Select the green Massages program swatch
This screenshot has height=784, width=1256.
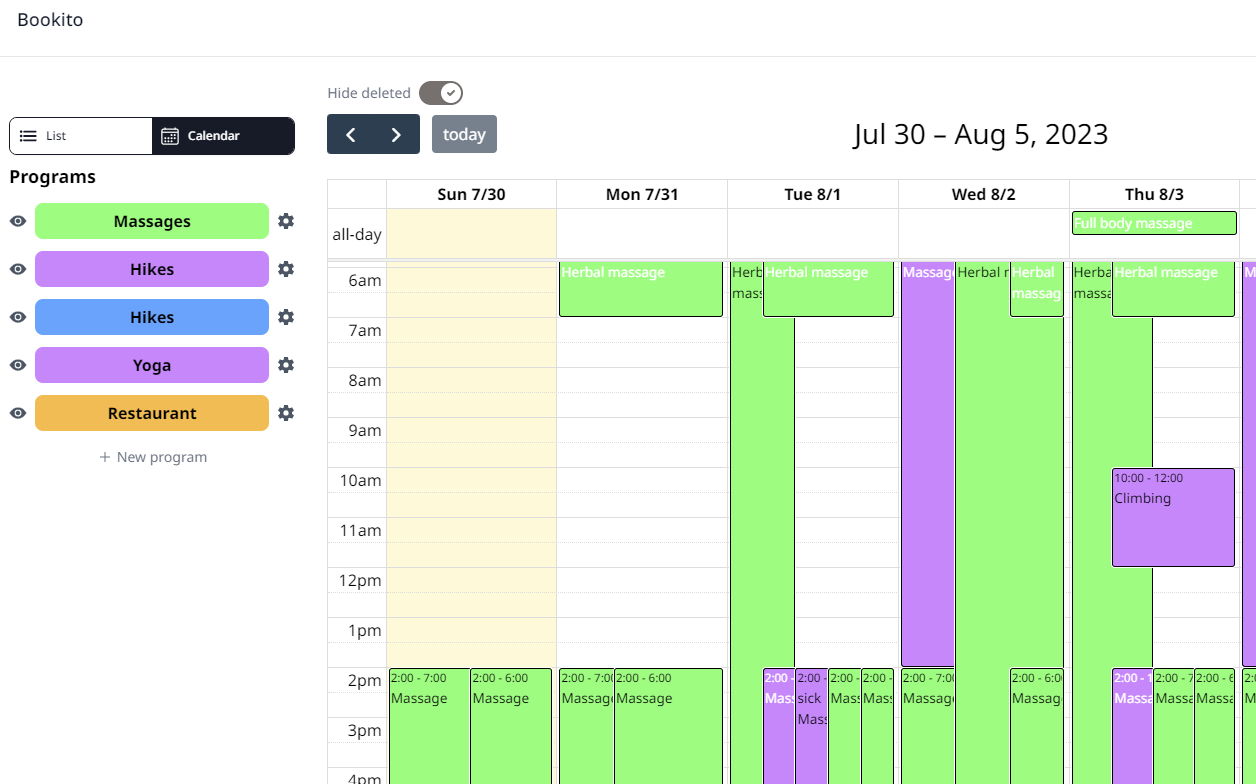152,221
